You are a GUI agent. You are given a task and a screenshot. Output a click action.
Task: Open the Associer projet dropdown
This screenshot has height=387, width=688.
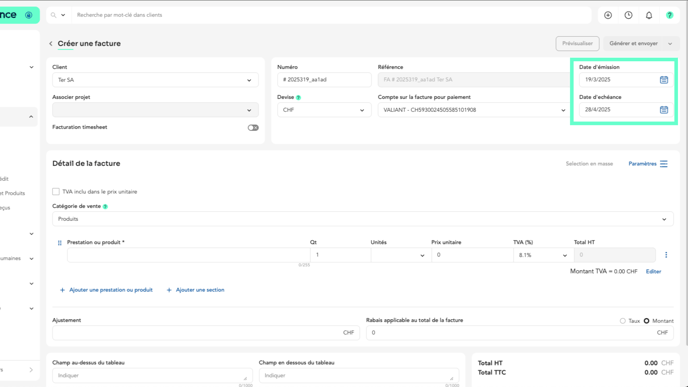click(x=155, y=110)
